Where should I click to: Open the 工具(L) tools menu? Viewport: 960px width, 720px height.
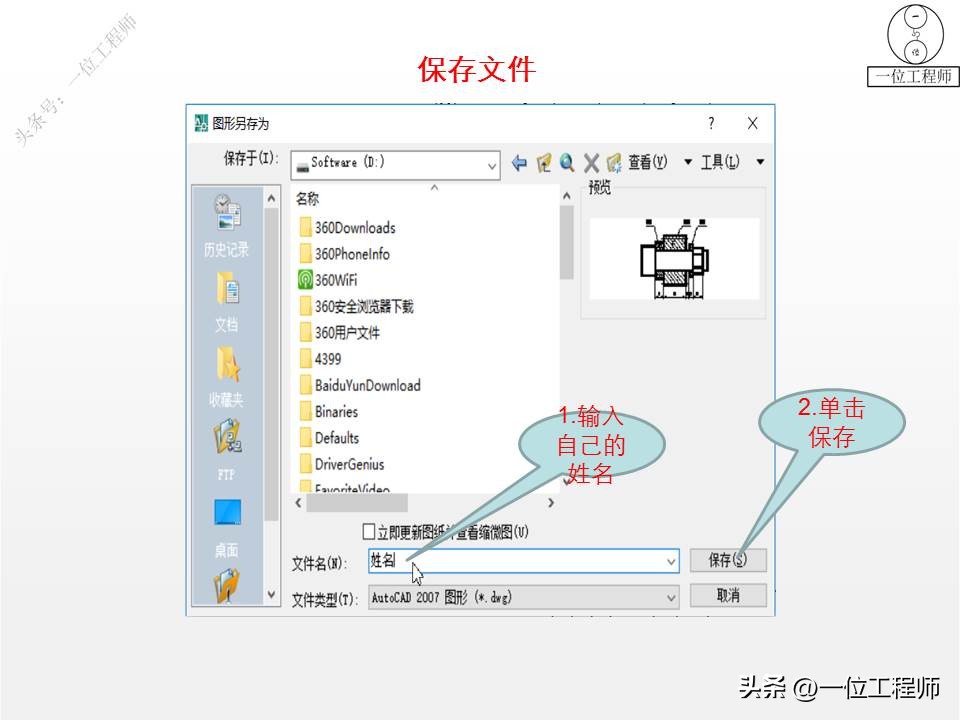pyautogui.click(x=718, y=163)
